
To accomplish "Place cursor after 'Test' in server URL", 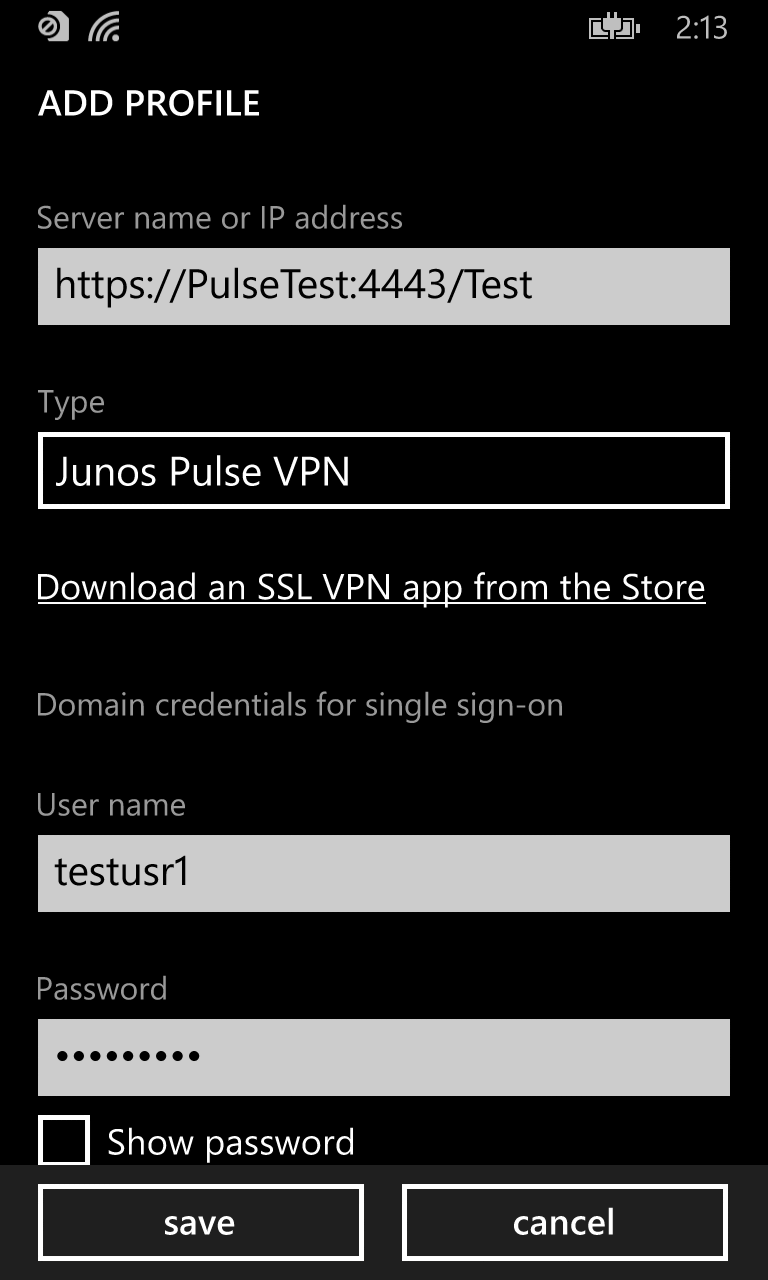I will [536, 287].
